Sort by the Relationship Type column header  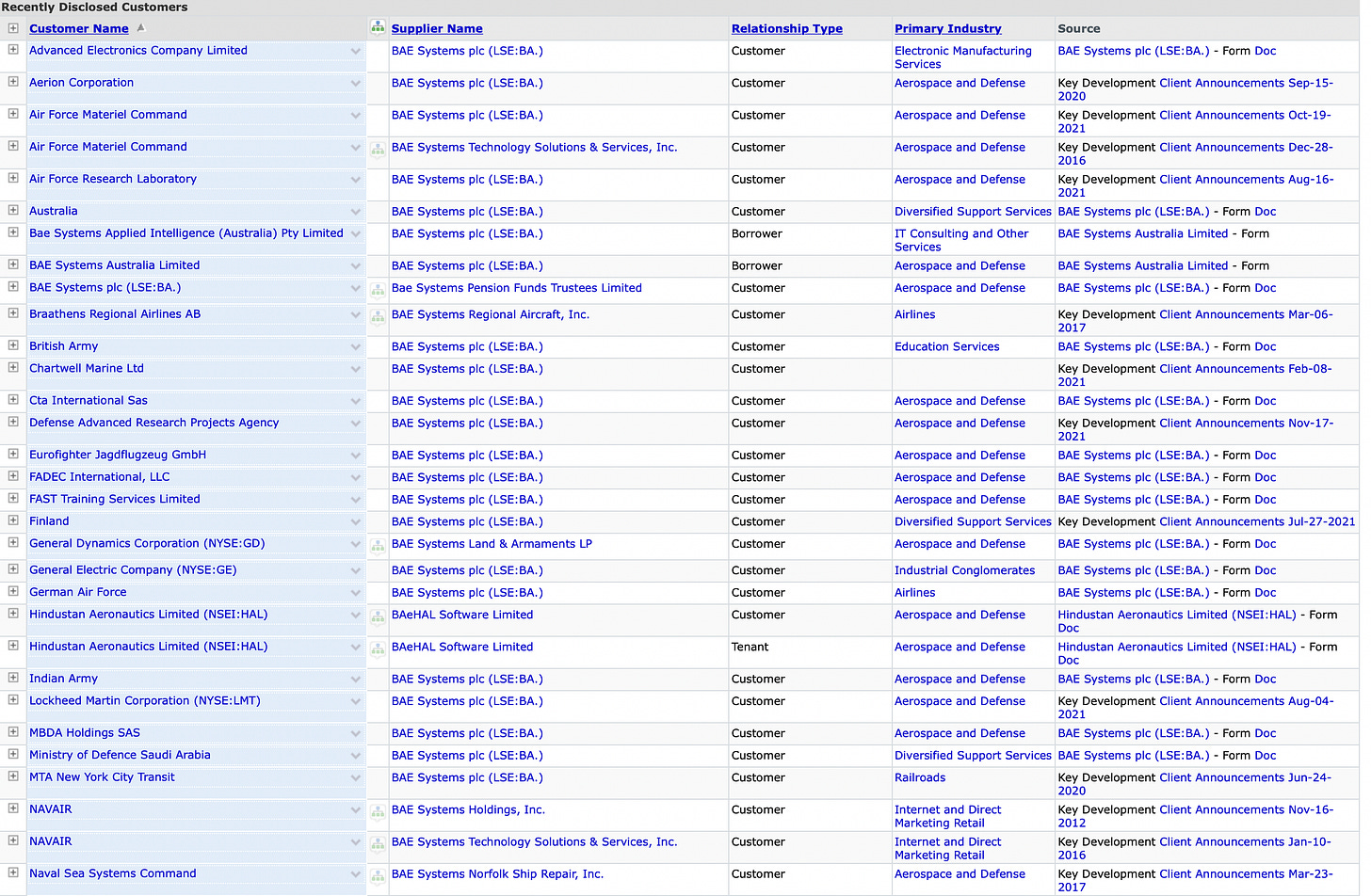pos(787,28)
